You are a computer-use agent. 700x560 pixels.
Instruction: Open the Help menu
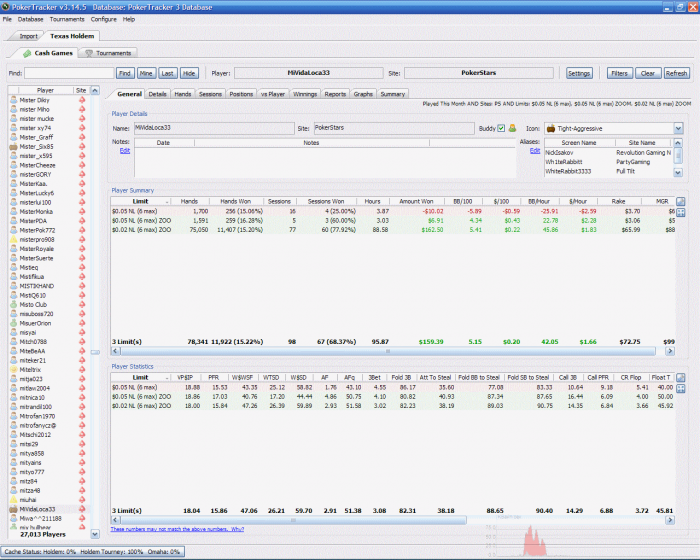point(129,19)
